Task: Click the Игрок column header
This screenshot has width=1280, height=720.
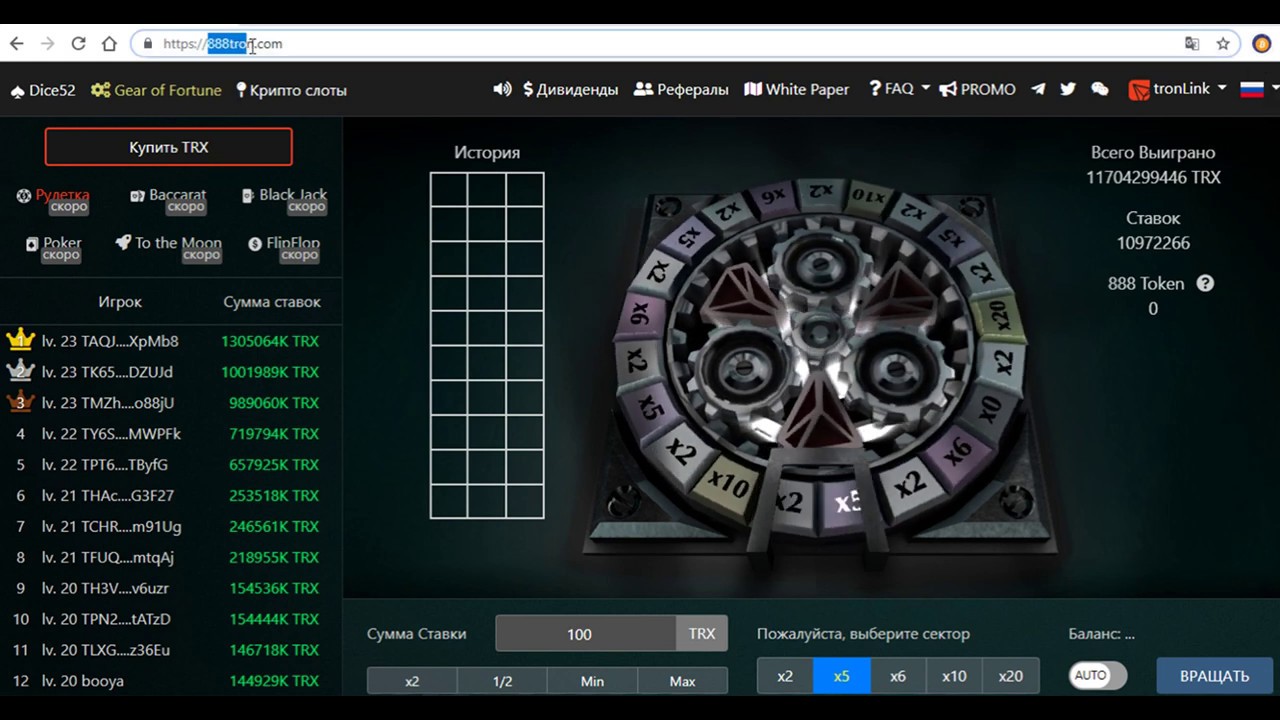Action: pos(120,302)
